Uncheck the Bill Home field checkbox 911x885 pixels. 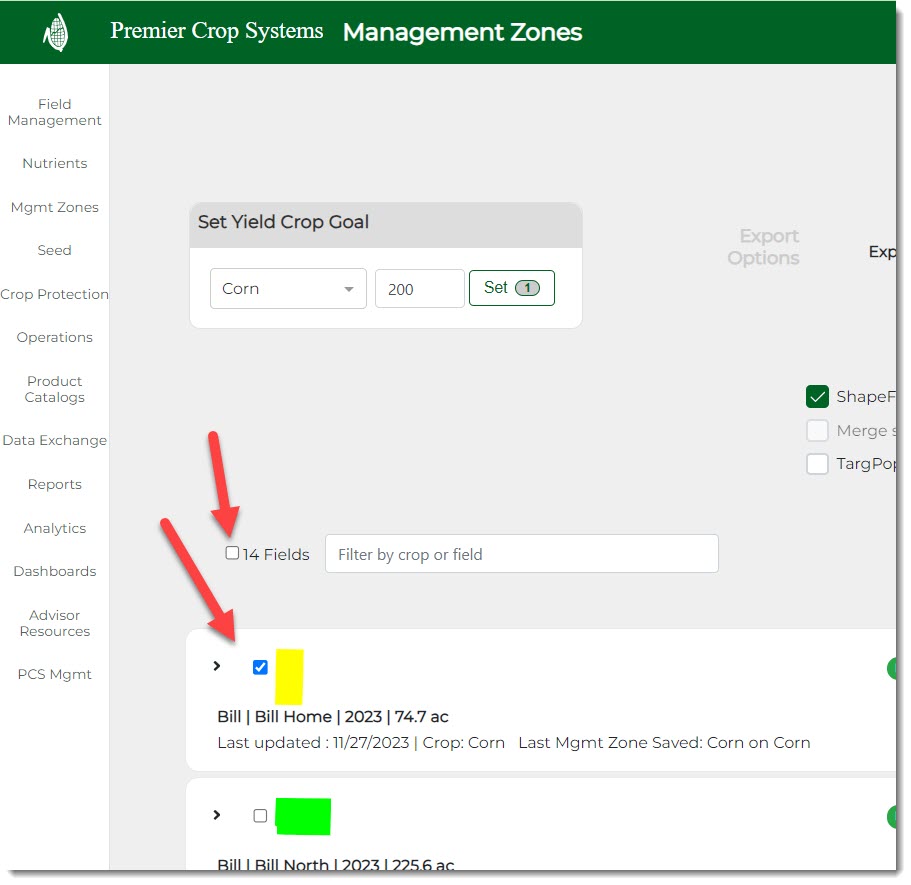pyautogui.click(x=261, y=667)
